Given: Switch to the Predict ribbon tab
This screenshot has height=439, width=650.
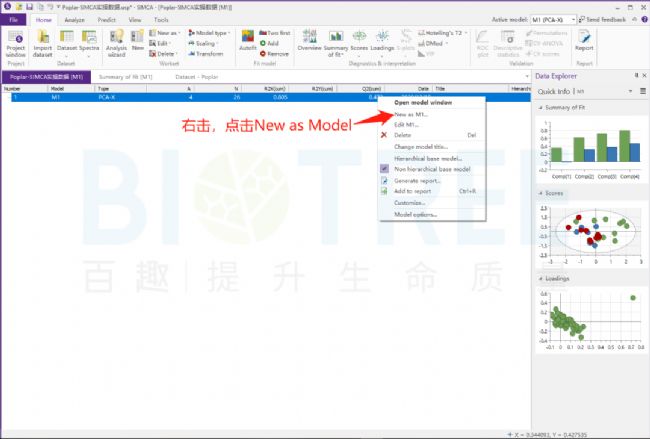Looking at the screenshot, I should tap(107, 19).
